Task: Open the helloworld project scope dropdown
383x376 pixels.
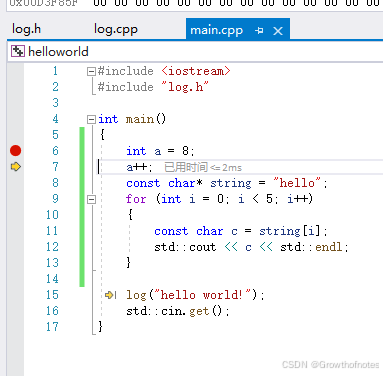Action: click(x=195, y=52)
